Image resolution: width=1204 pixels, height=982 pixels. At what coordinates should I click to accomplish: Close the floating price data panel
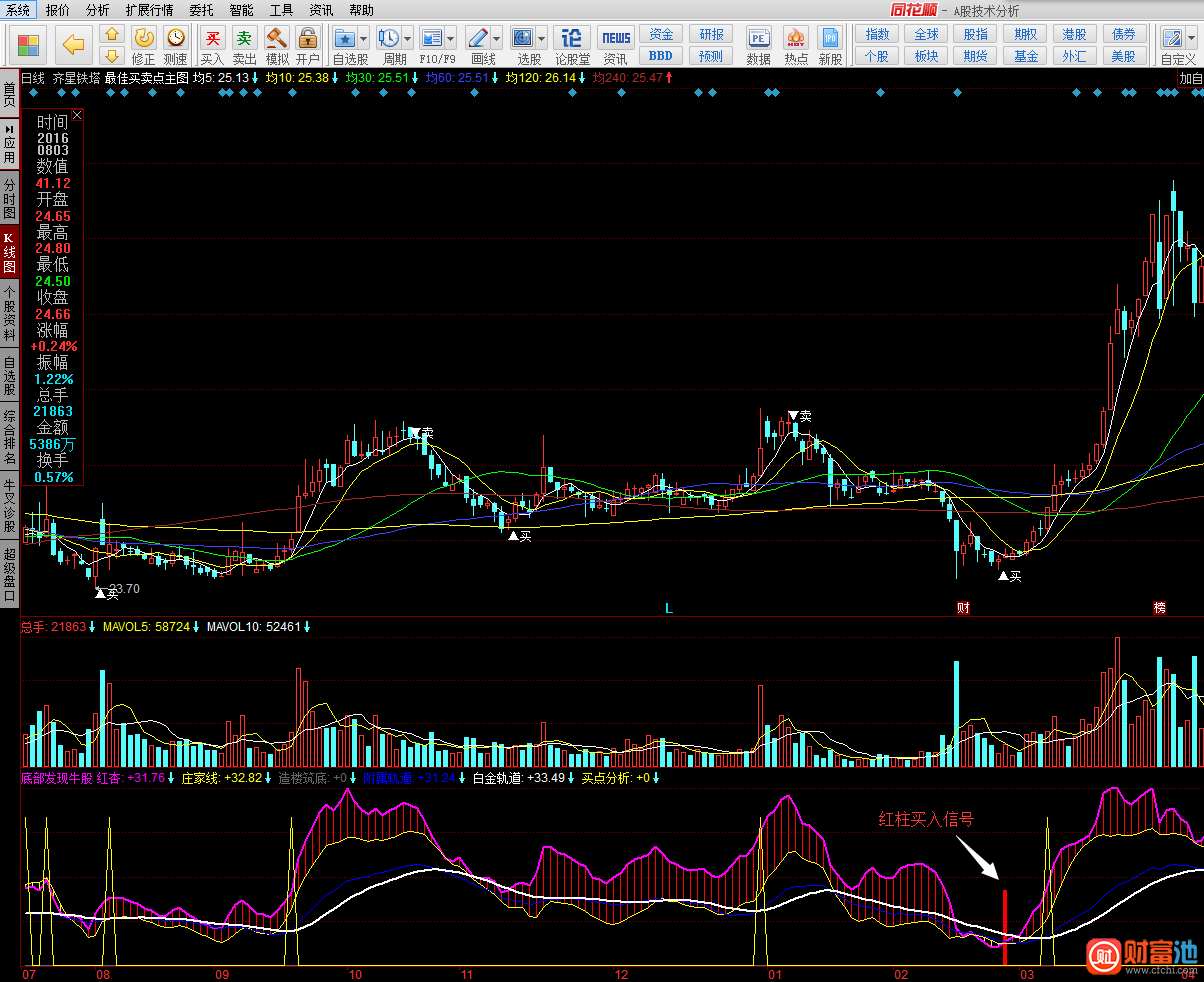coord(77,115)
